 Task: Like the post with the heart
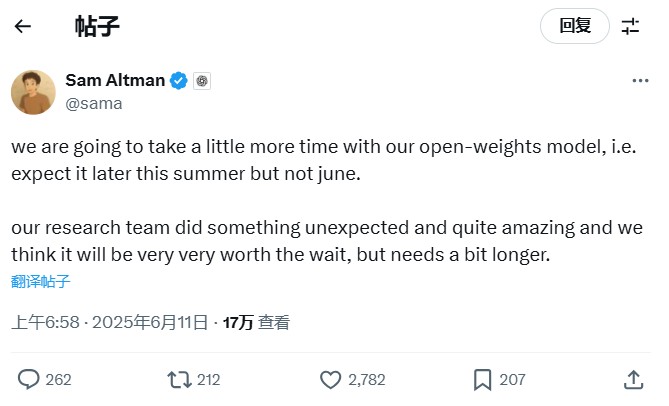330,379
